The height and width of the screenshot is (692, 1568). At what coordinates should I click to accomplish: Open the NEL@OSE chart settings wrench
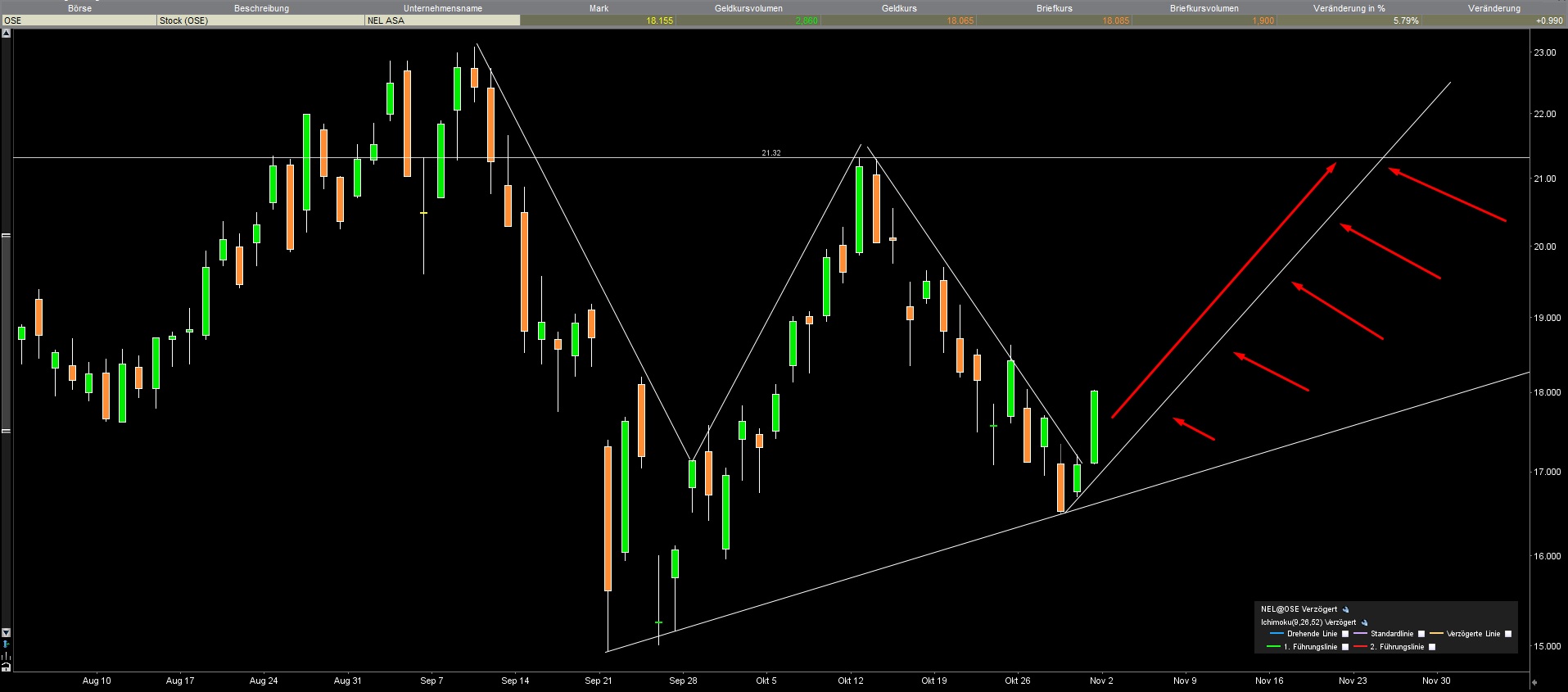pos(1345,609)
